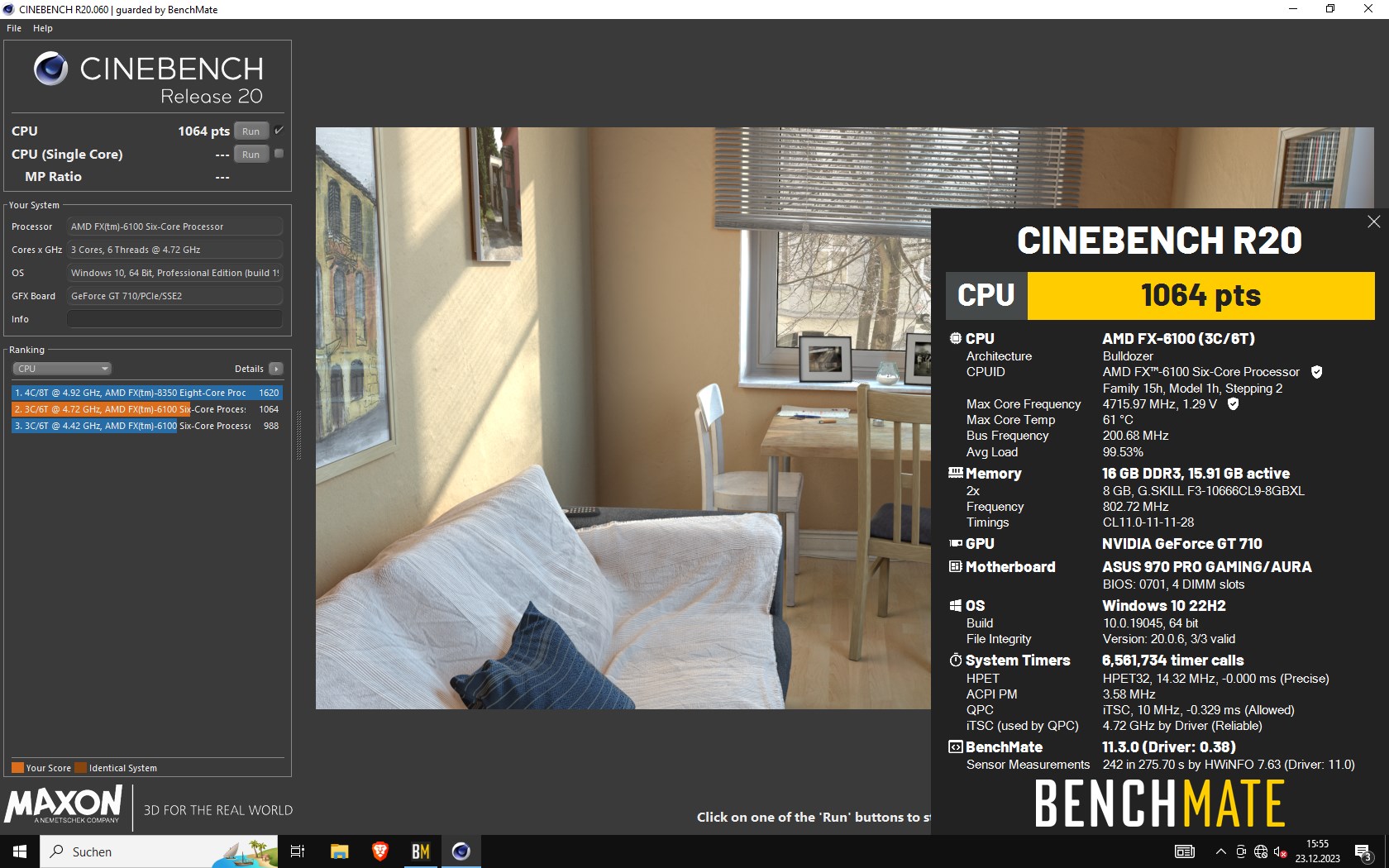Click the Details arrow button in Ranking
This screenshot has width=1389, height=868.
coord(276,369)
